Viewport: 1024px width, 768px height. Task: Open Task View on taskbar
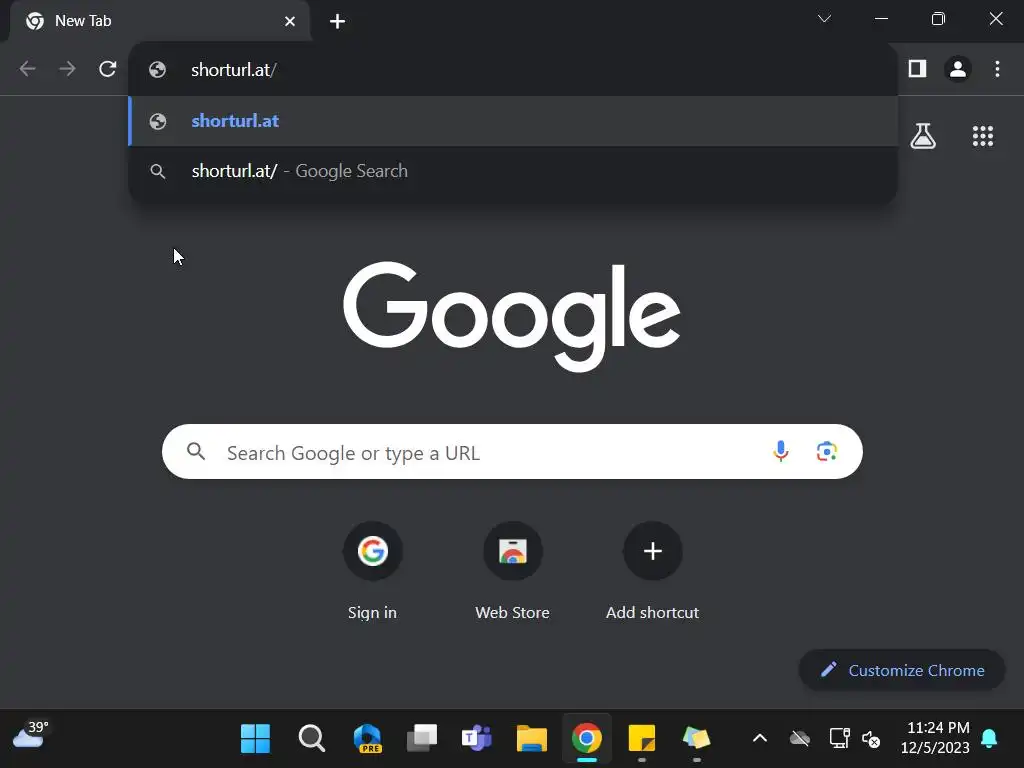pyautogui.click(x=422, y=739)
